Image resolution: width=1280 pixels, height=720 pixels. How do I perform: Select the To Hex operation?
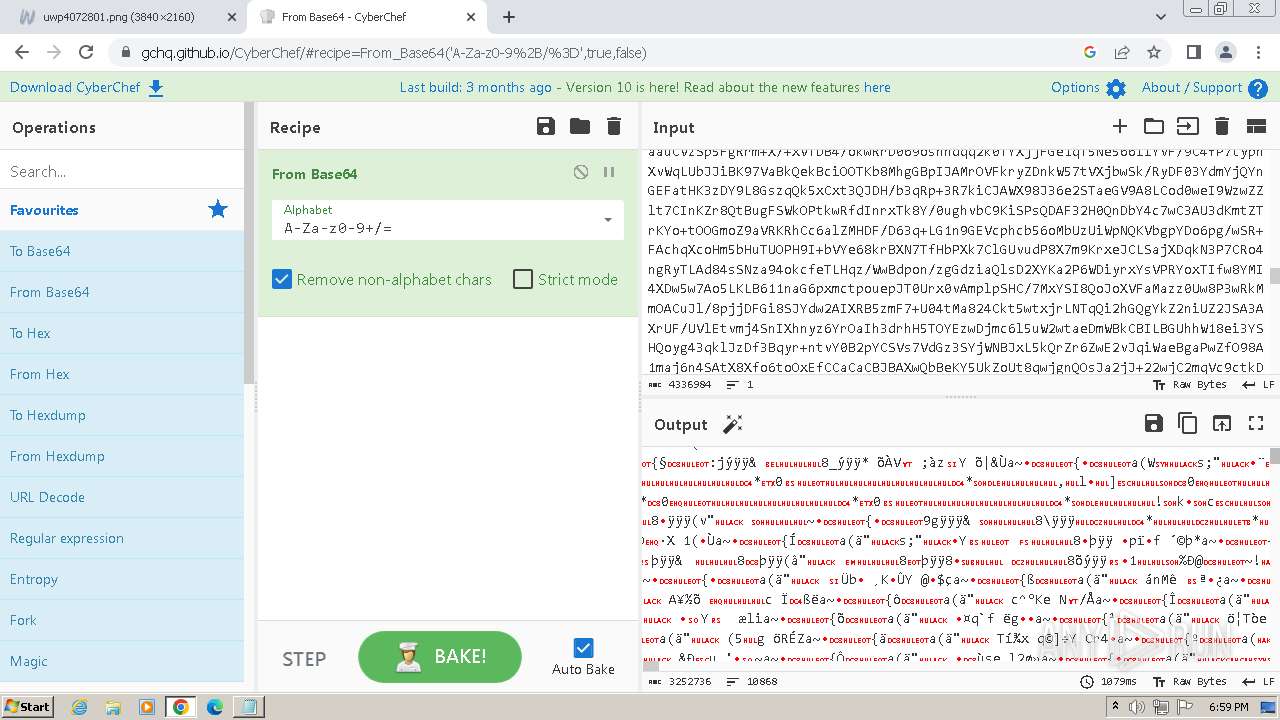pos(122,333)
